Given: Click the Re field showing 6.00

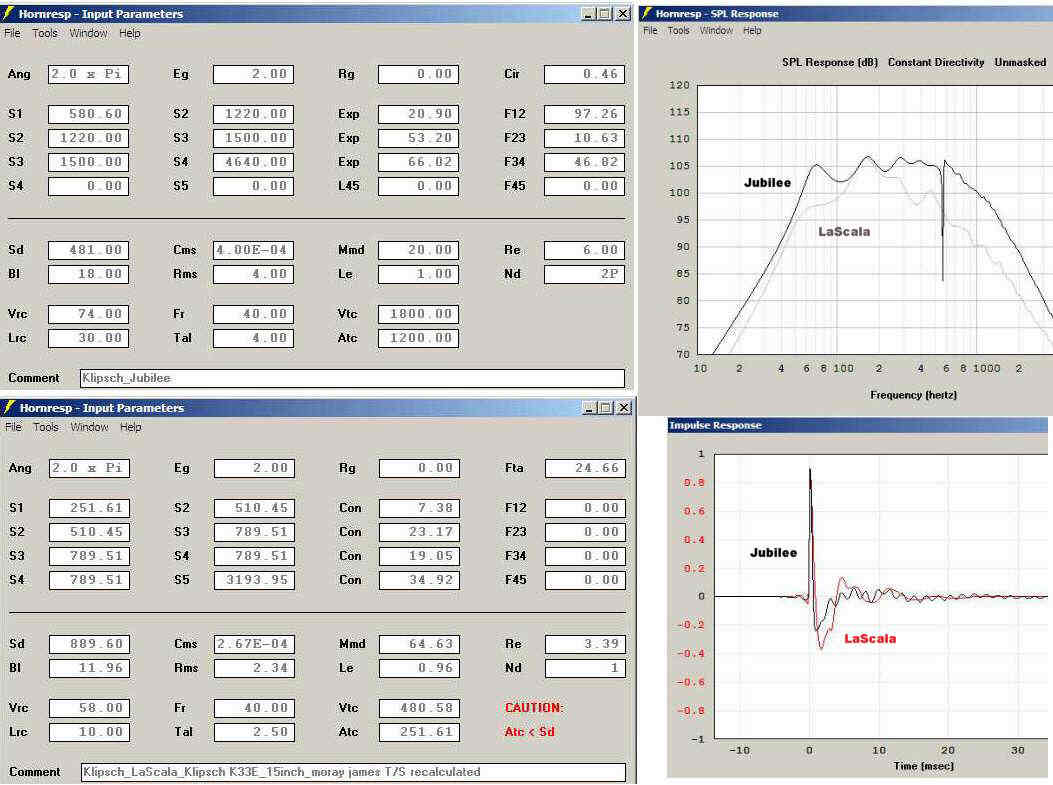Looking at the screenshot, I should (x=584, y=250).
